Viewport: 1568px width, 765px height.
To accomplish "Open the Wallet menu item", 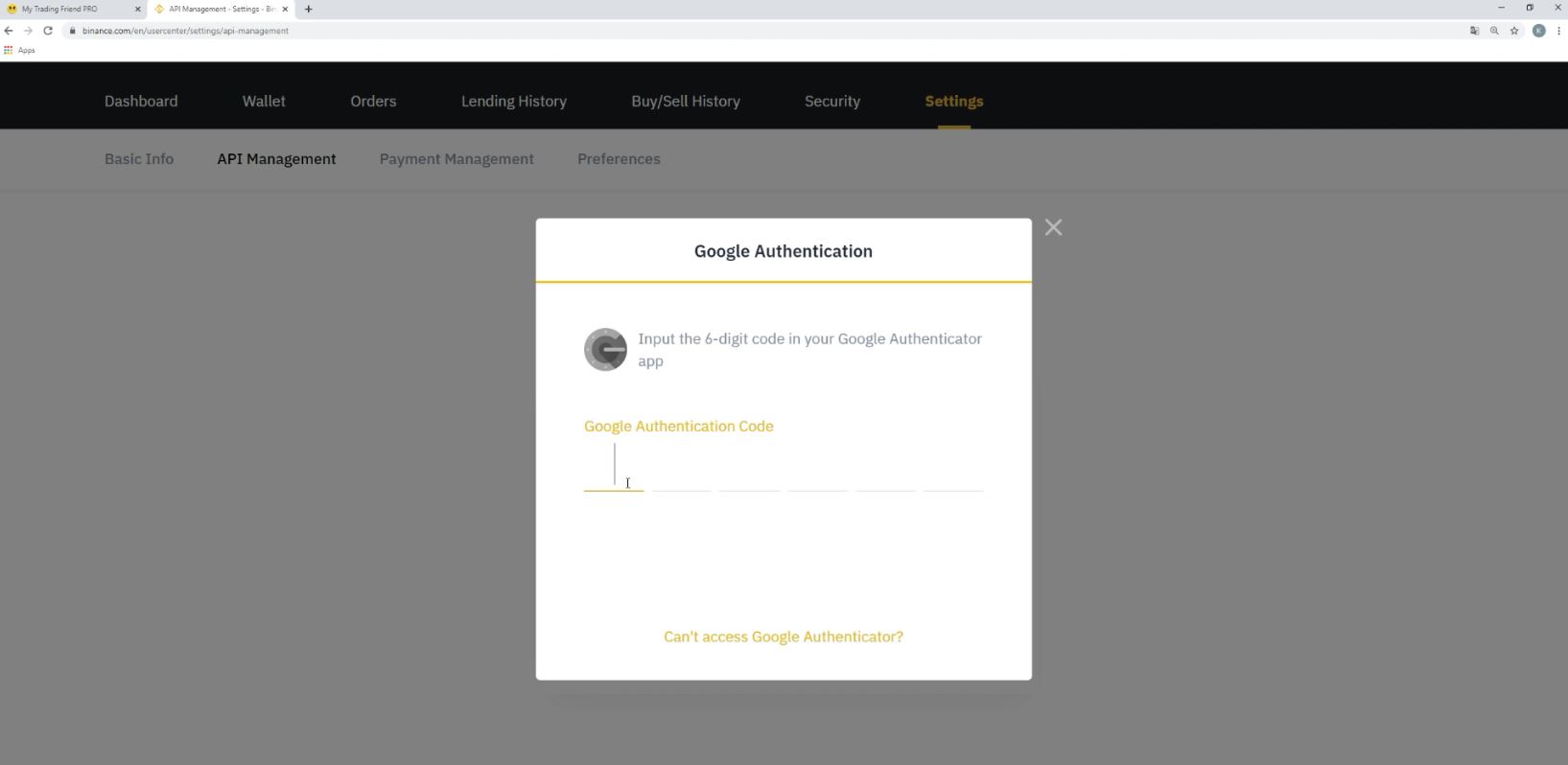I will tap(264, 101).
